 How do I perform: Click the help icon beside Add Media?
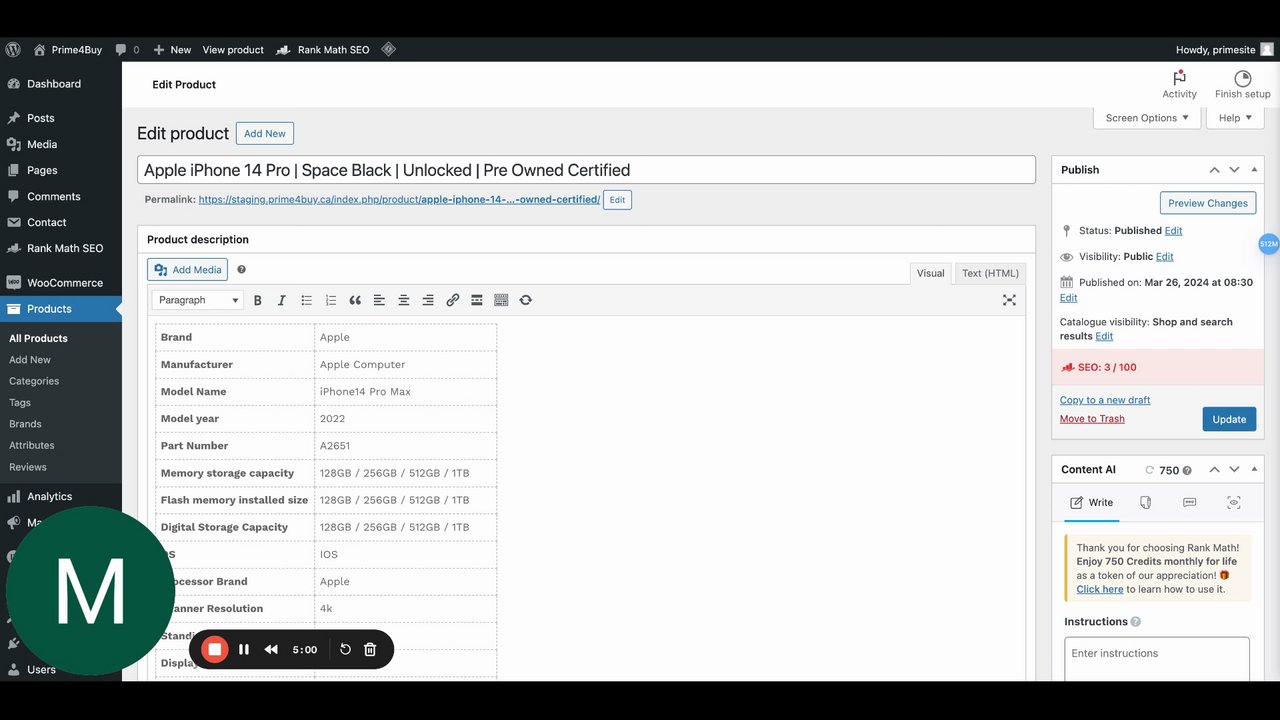(241, 270)
